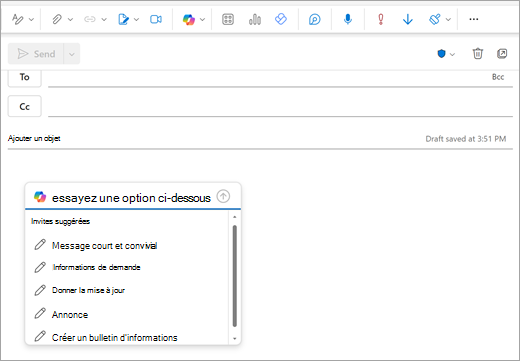
Task: Open the signature dropdown arrow
Action: pos(137,20)
